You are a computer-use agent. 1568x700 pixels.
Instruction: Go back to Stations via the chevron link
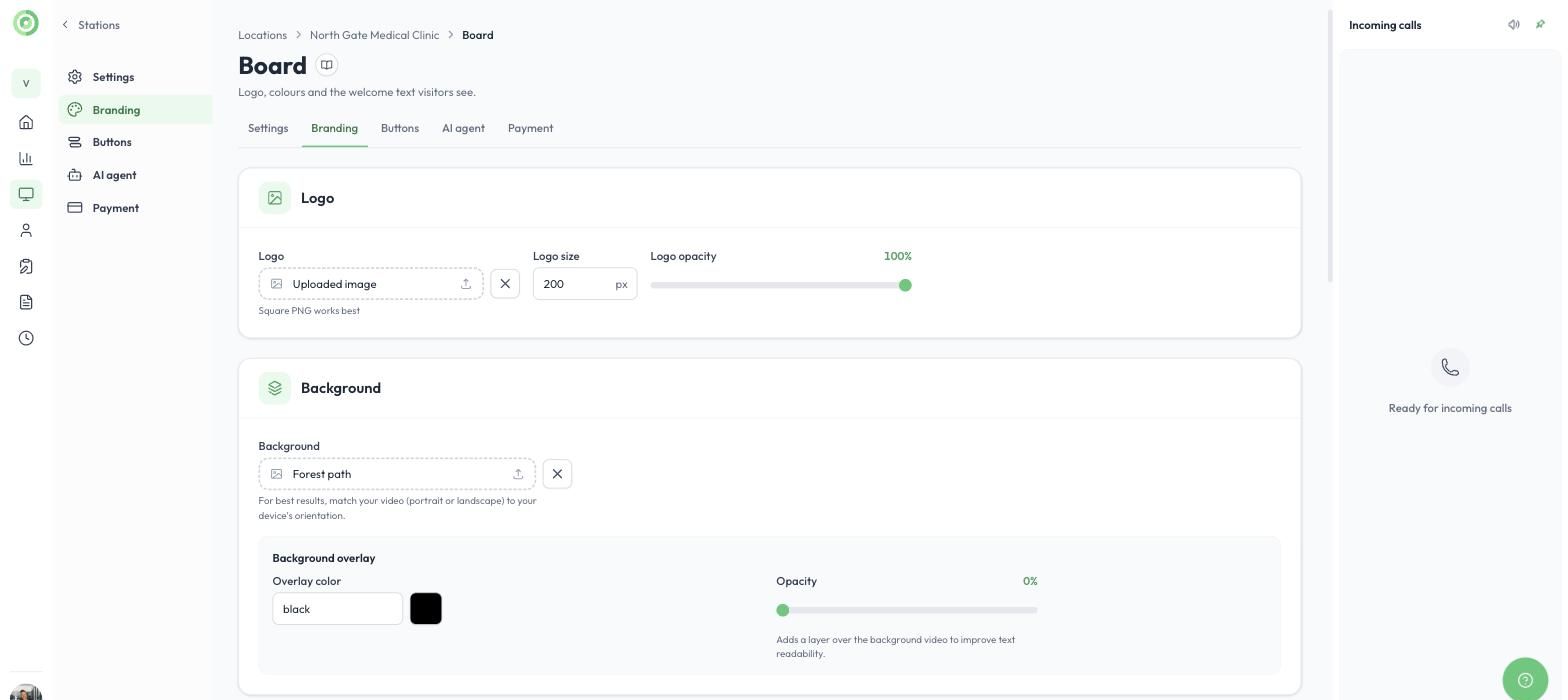(90, 25)
